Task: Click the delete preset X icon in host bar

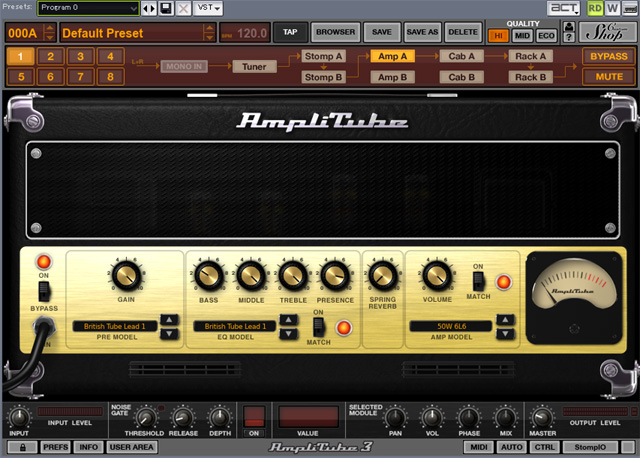Action: [x=183, y=8]
